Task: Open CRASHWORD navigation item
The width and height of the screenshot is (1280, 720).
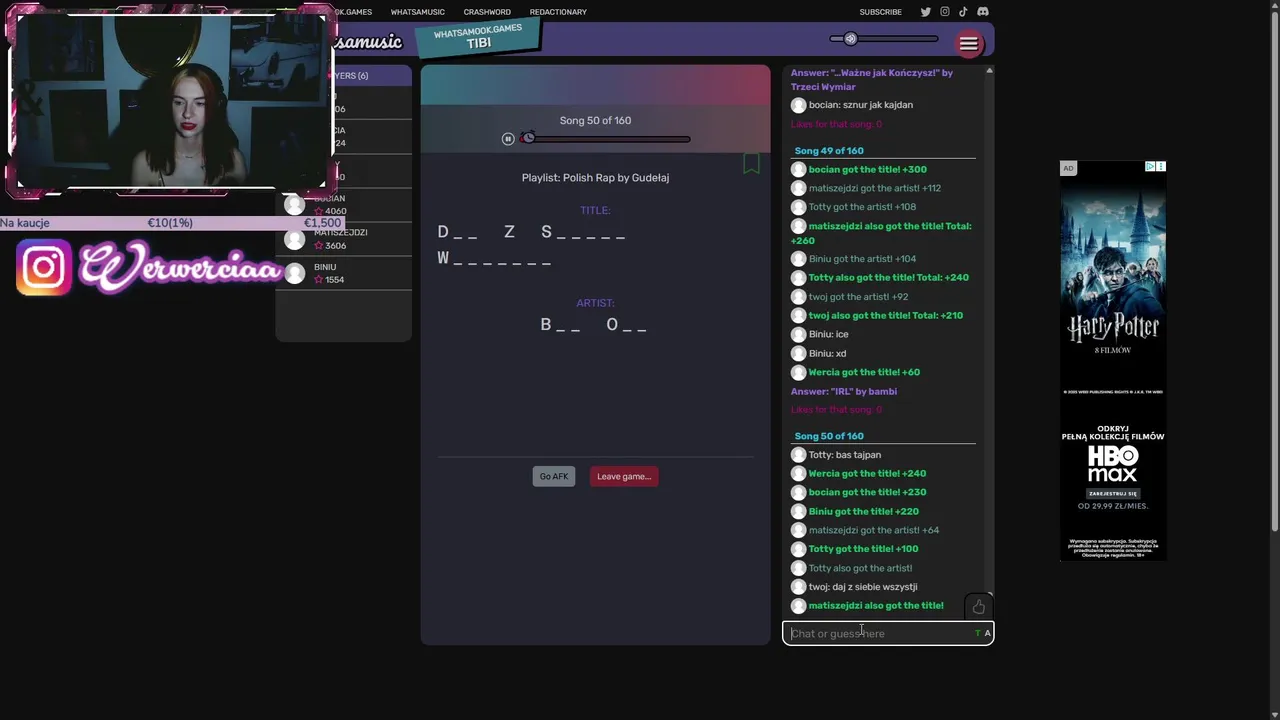Action: pos(487,12)
